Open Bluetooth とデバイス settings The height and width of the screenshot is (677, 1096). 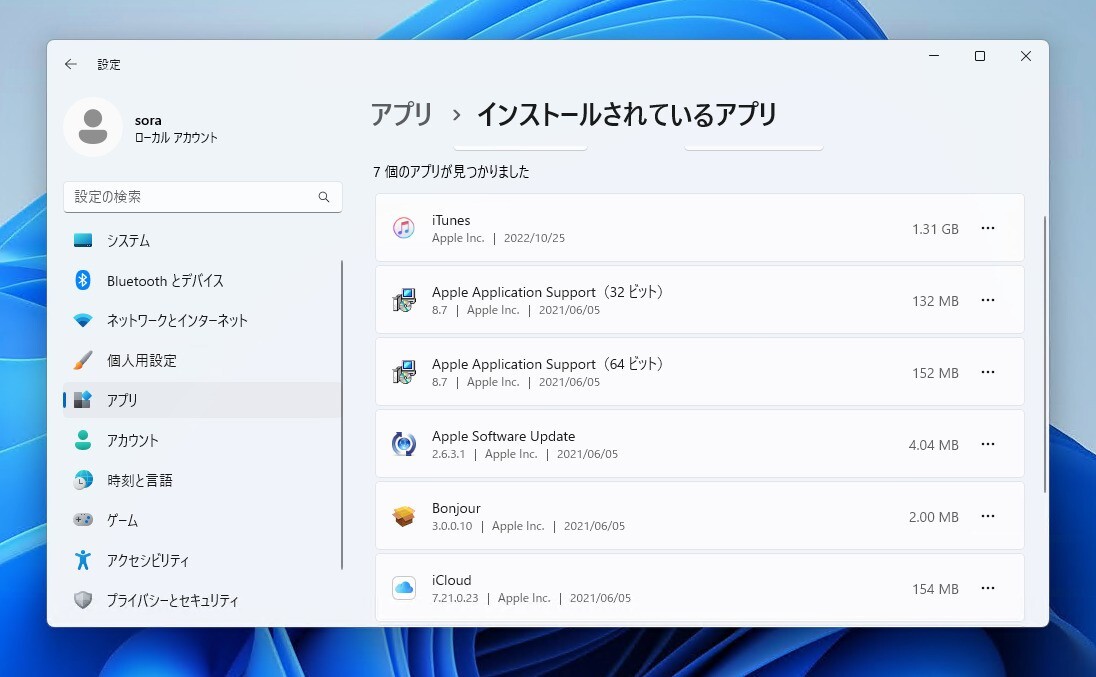(x=202, y=281)
